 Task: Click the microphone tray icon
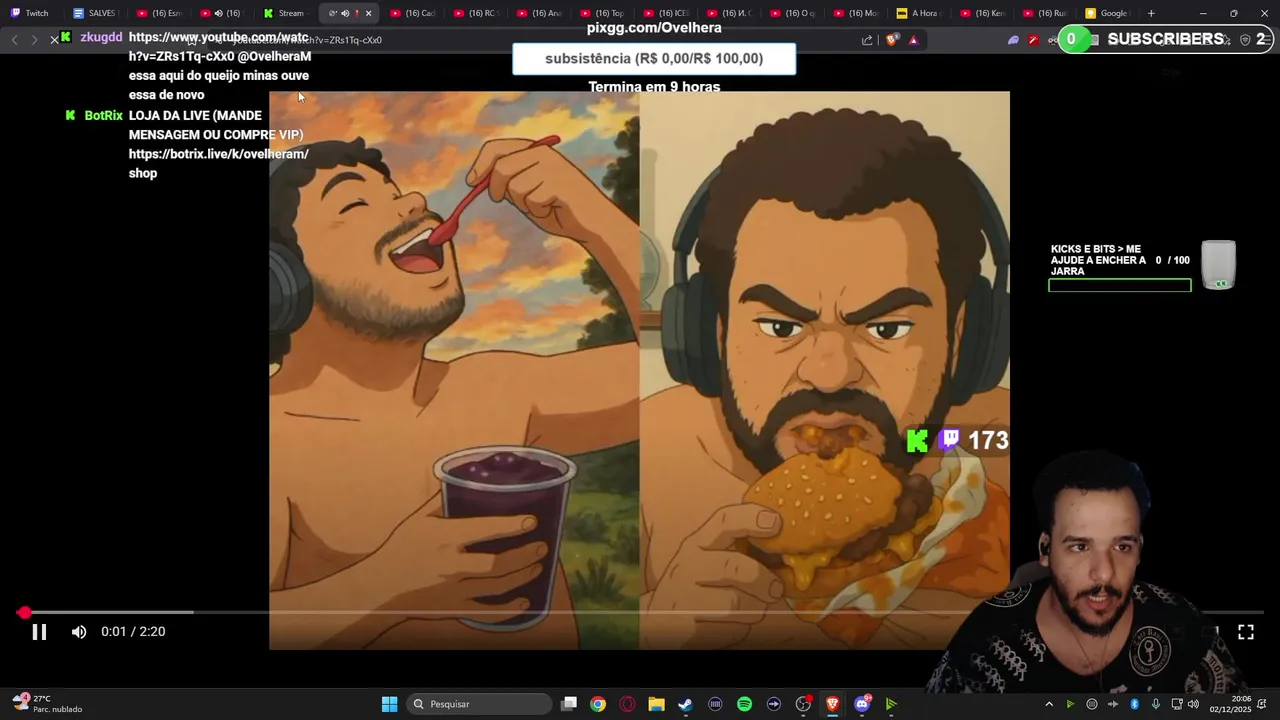tap(1155, 704)
